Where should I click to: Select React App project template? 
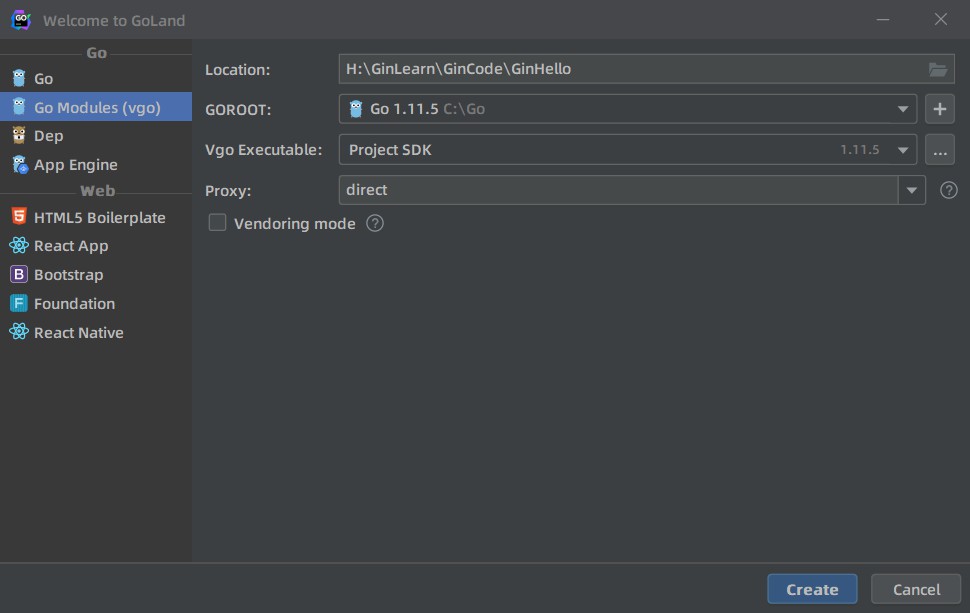tap(71, 246)
